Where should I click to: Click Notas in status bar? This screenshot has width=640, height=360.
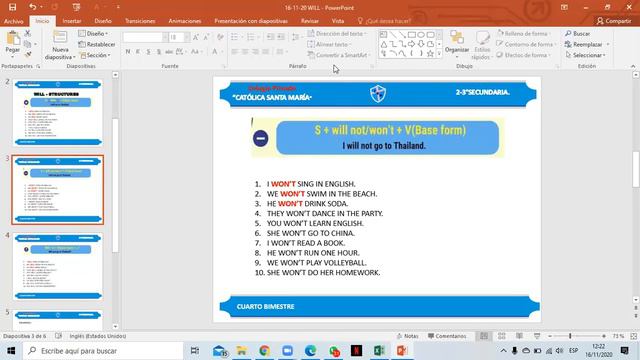[x=407, y=336]
